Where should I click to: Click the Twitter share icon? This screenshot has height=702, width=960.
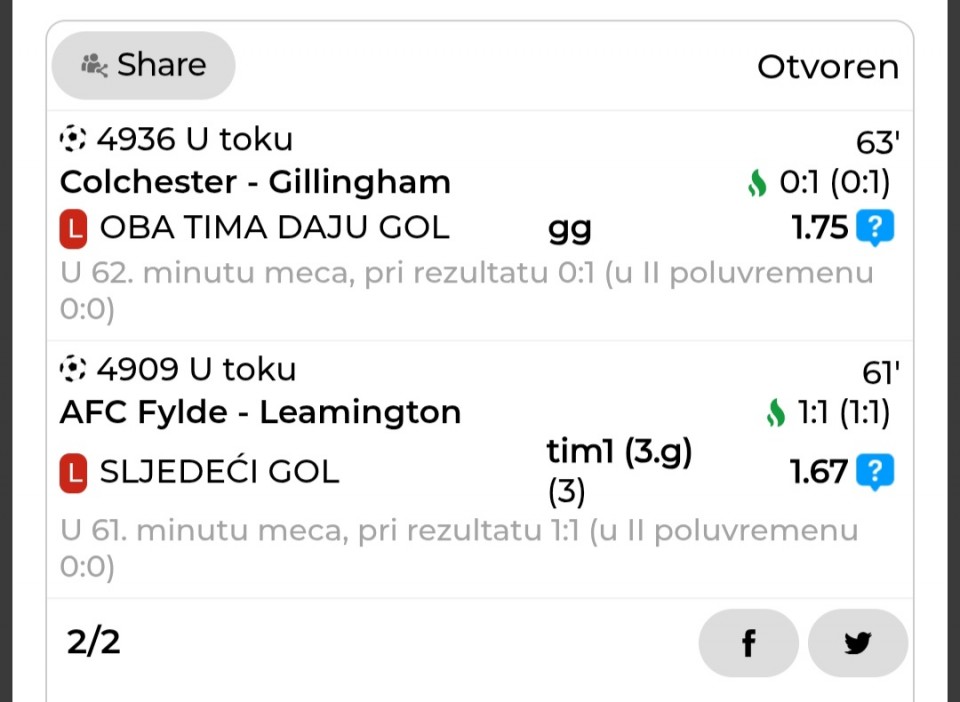[857, 643]
